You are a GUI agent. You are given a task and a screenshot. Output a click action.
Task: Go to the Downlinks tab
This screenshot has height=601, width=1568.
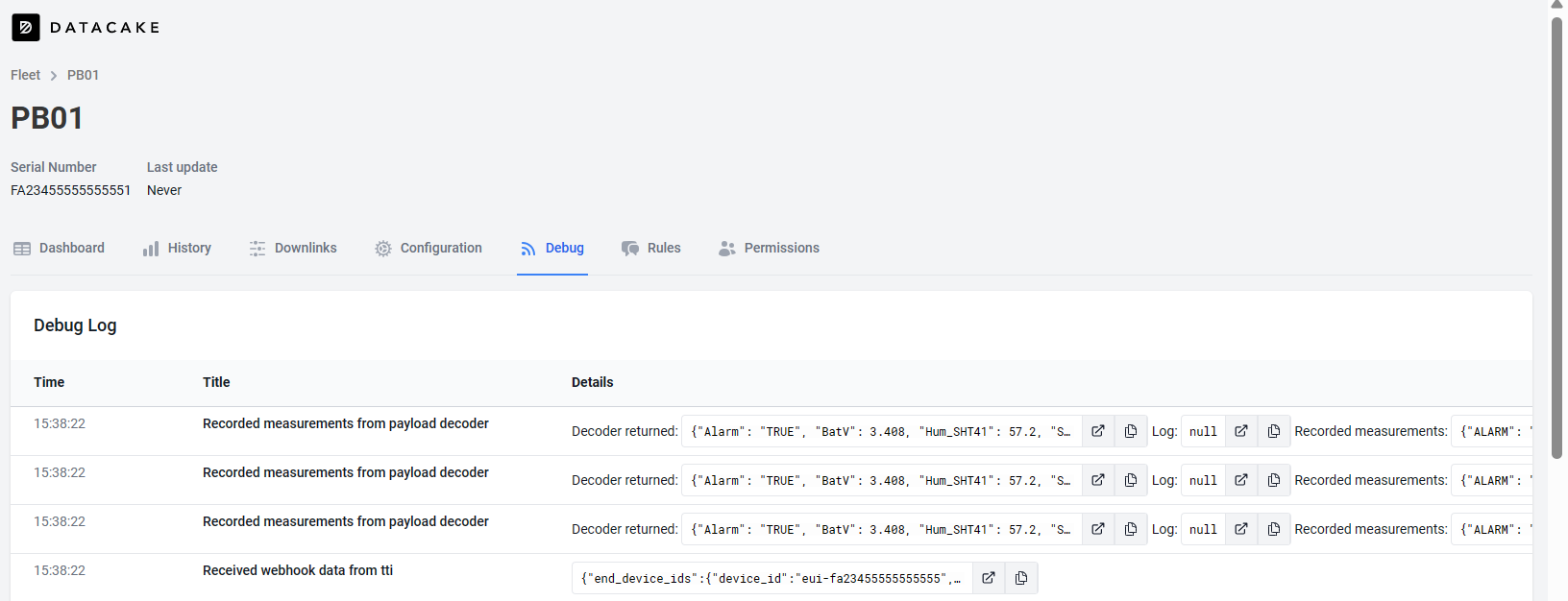click(x=293, y=248)
